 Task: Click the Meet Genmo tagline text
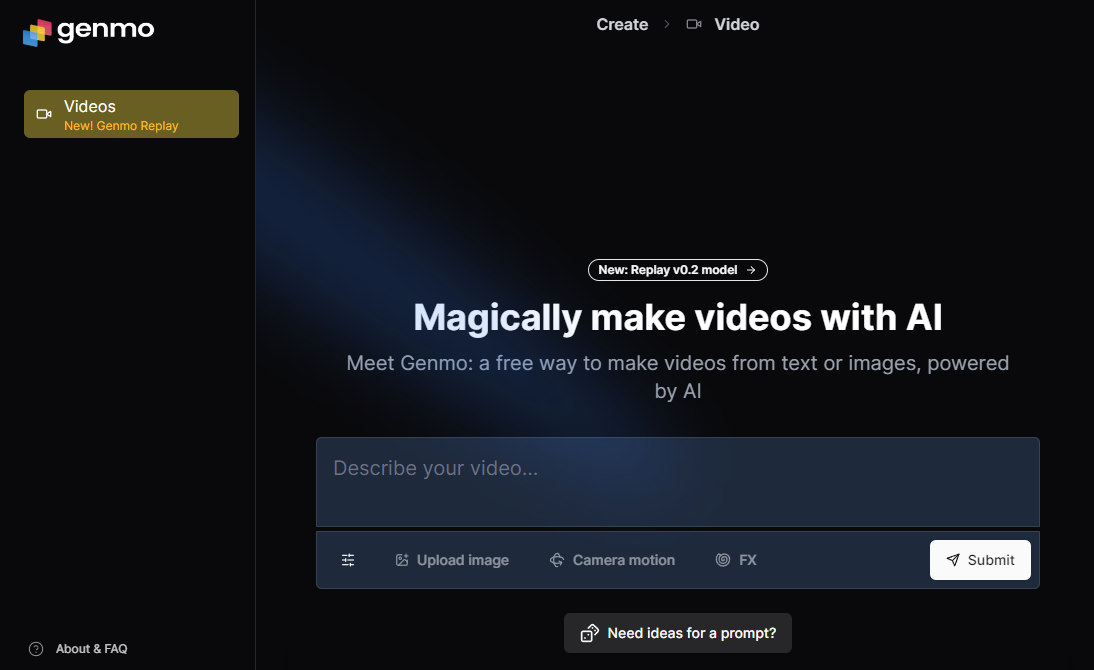677,377
